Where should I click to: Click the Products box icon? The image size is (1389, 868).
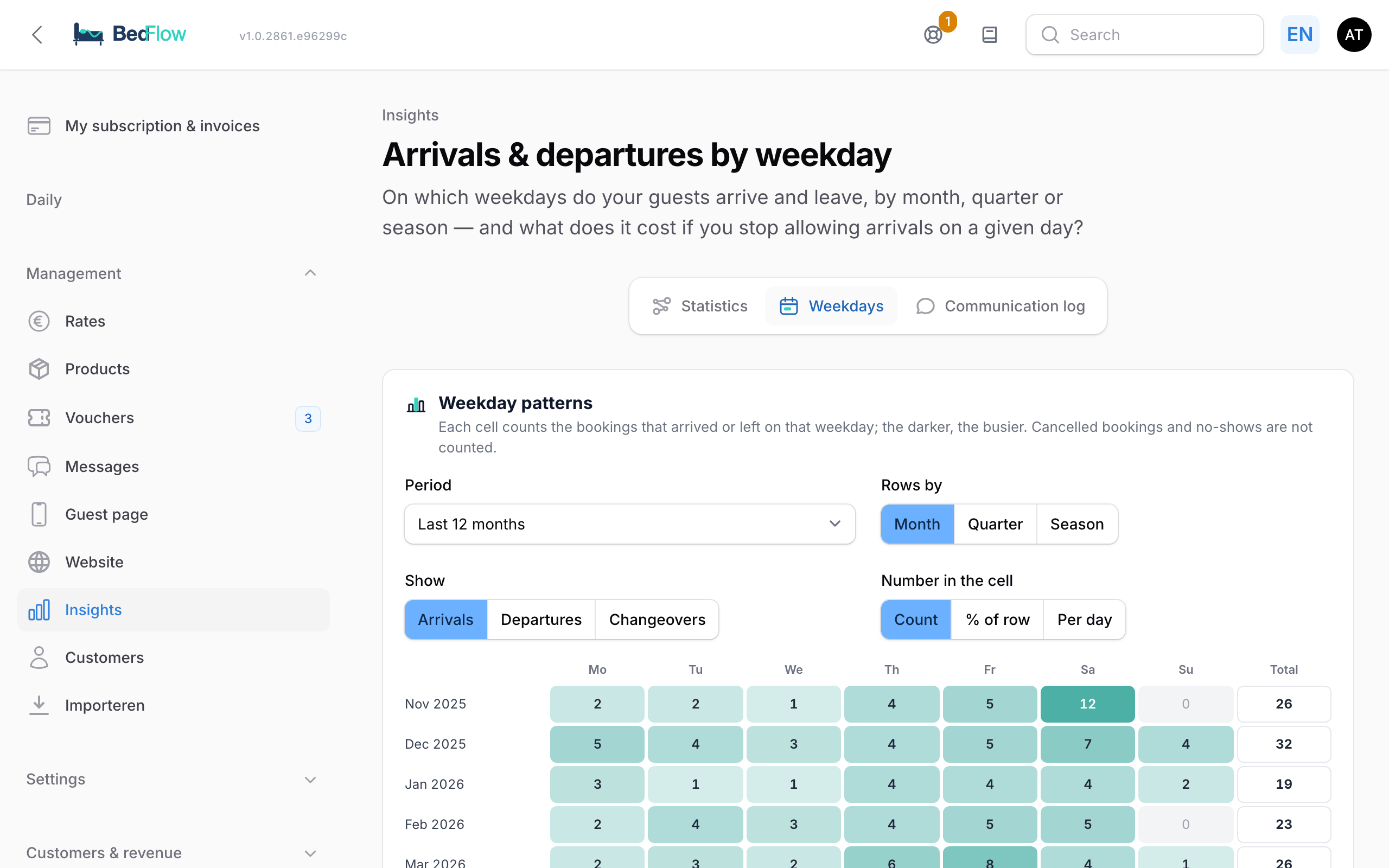(x=39, y=368)
